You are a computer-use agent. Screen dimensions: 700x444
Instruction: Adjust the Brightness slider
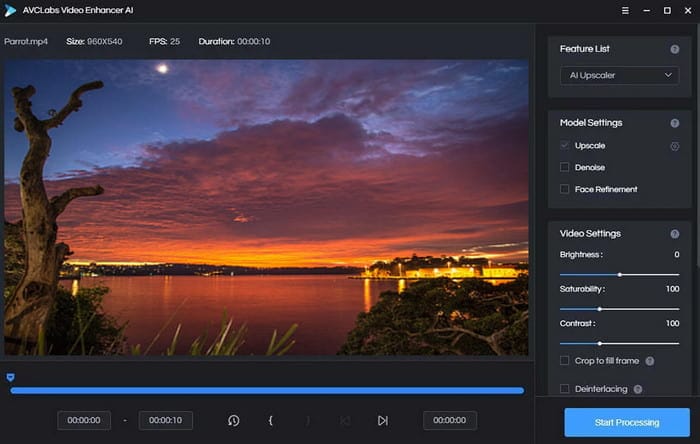click(x=620, y=275)
